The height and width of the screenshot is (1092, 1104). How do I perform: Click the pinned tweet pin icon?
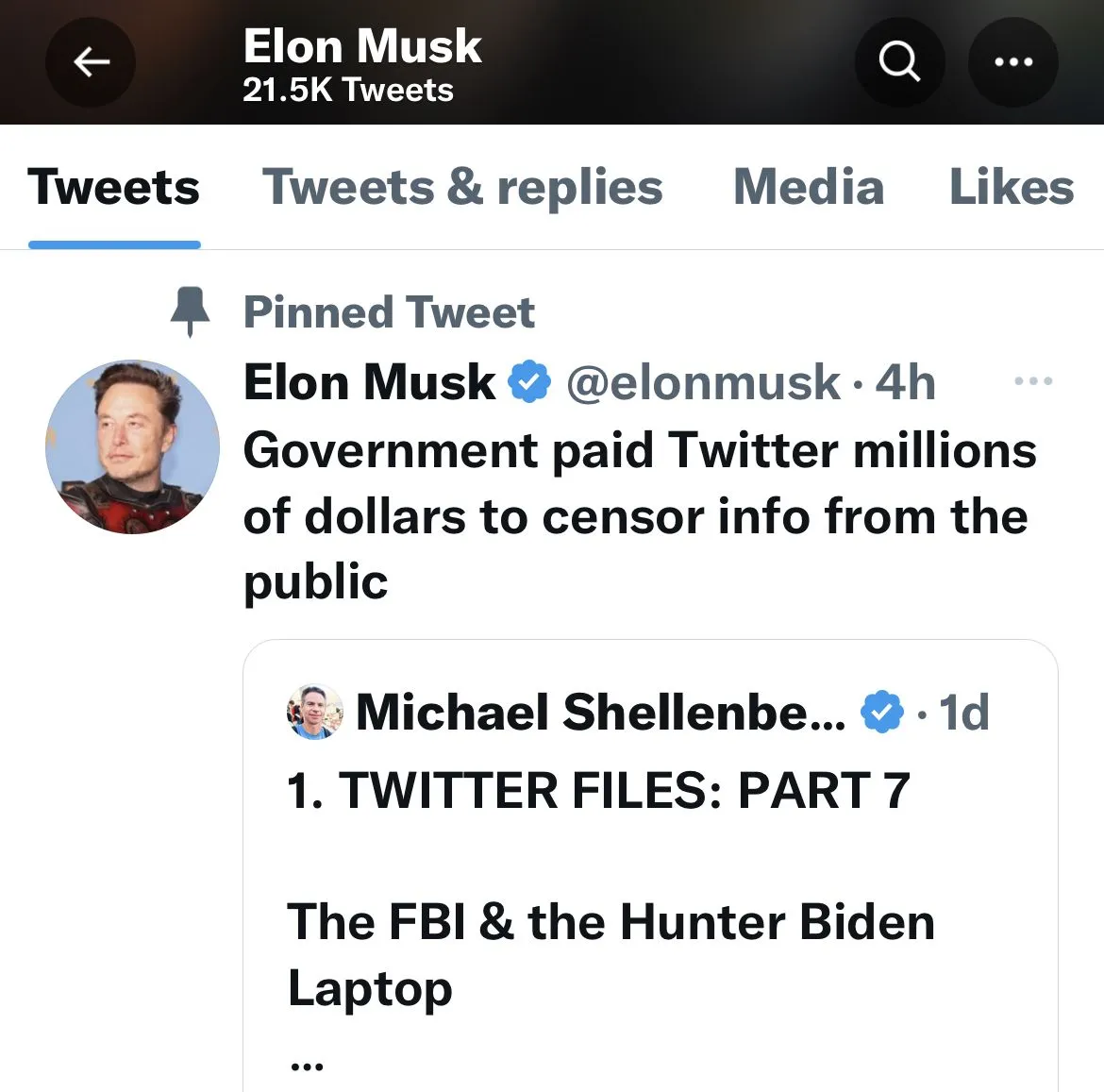pyautogui.click(x=190, y=311)
